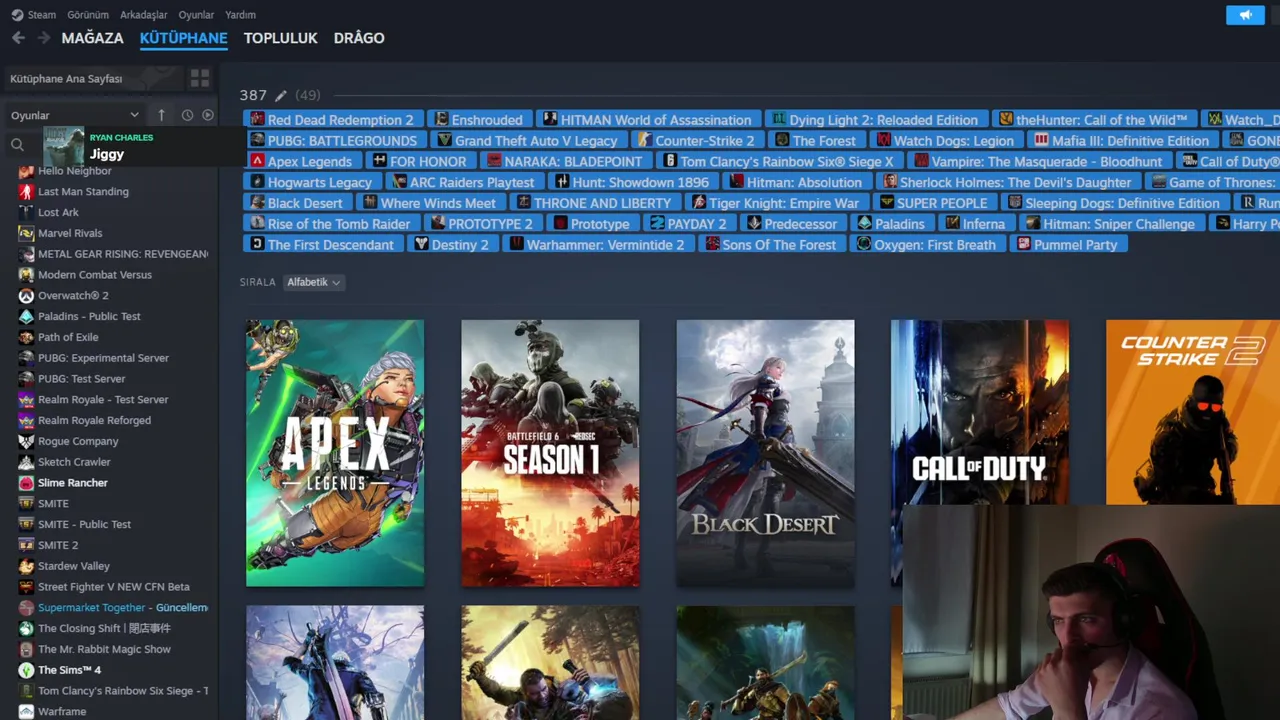Click the PUBG: Test Server icon
The image size is (1280, 720).
26,379
